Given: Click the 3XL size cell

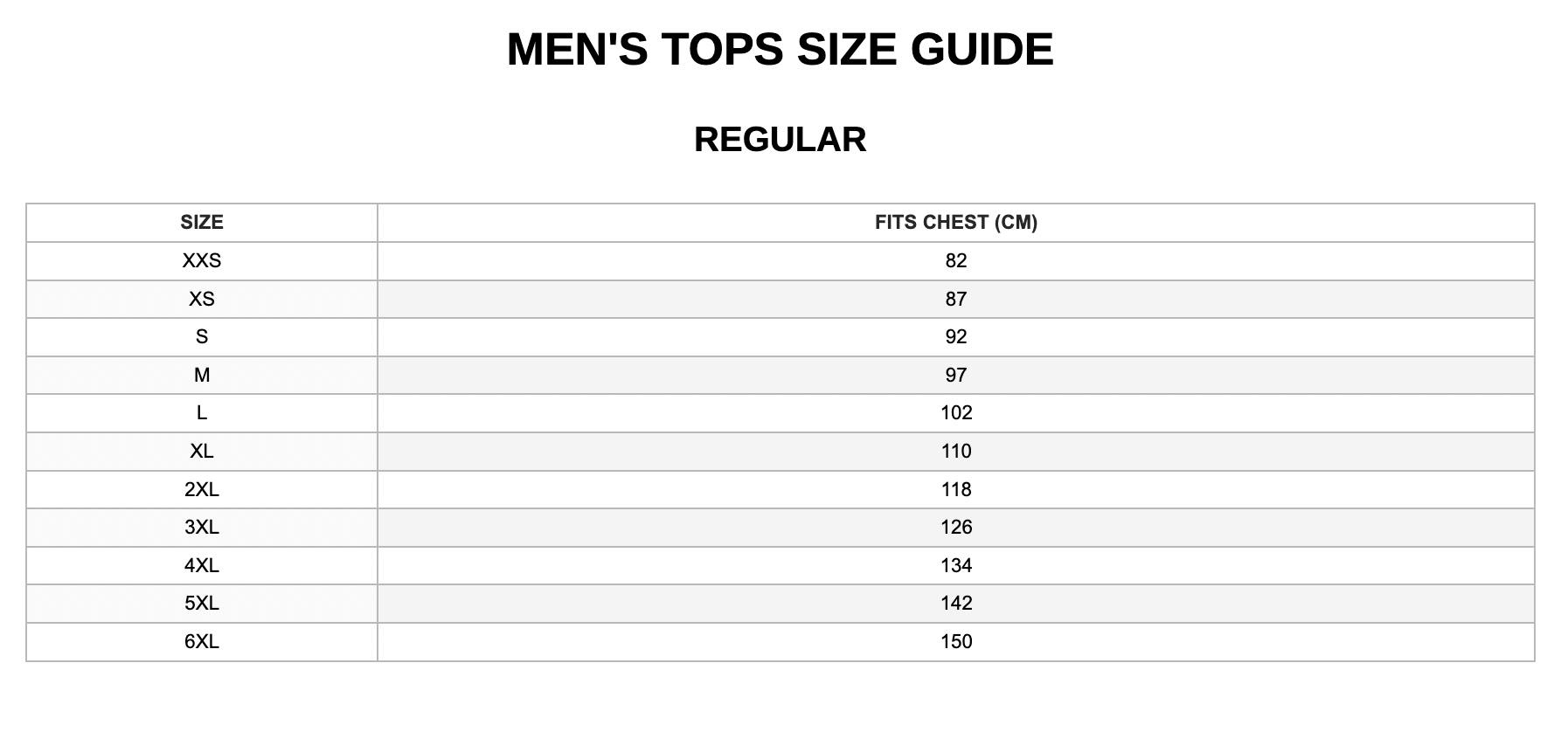Looking at the screenshot, I should pyautogui.click(x=202, y=528).
